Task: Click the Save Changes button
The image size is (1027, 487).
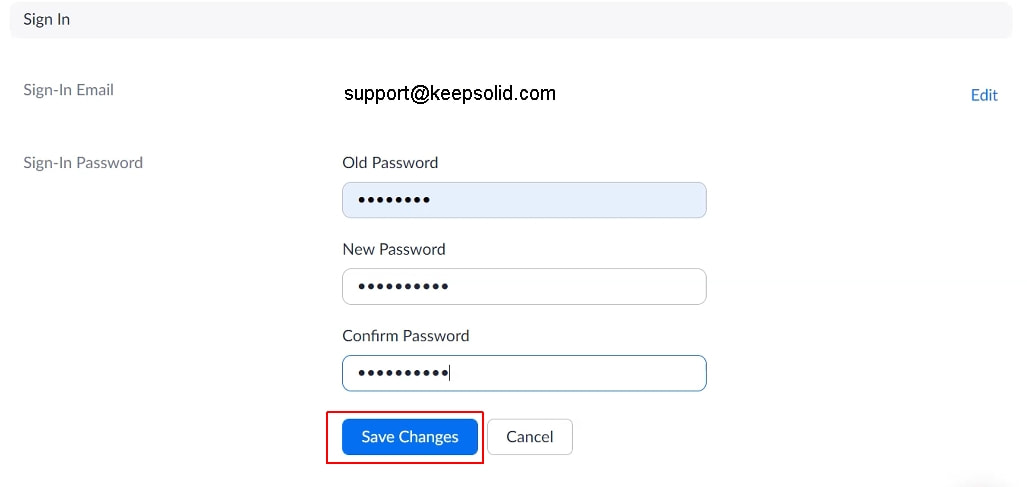Action: point(409,437)
